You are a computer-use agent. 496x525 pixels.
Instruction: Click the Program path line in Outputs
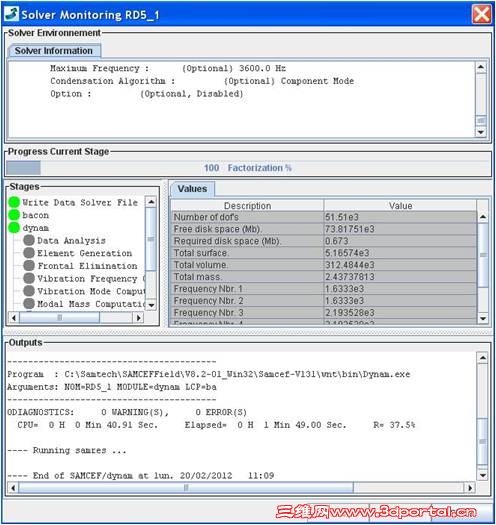pos(209,374)
